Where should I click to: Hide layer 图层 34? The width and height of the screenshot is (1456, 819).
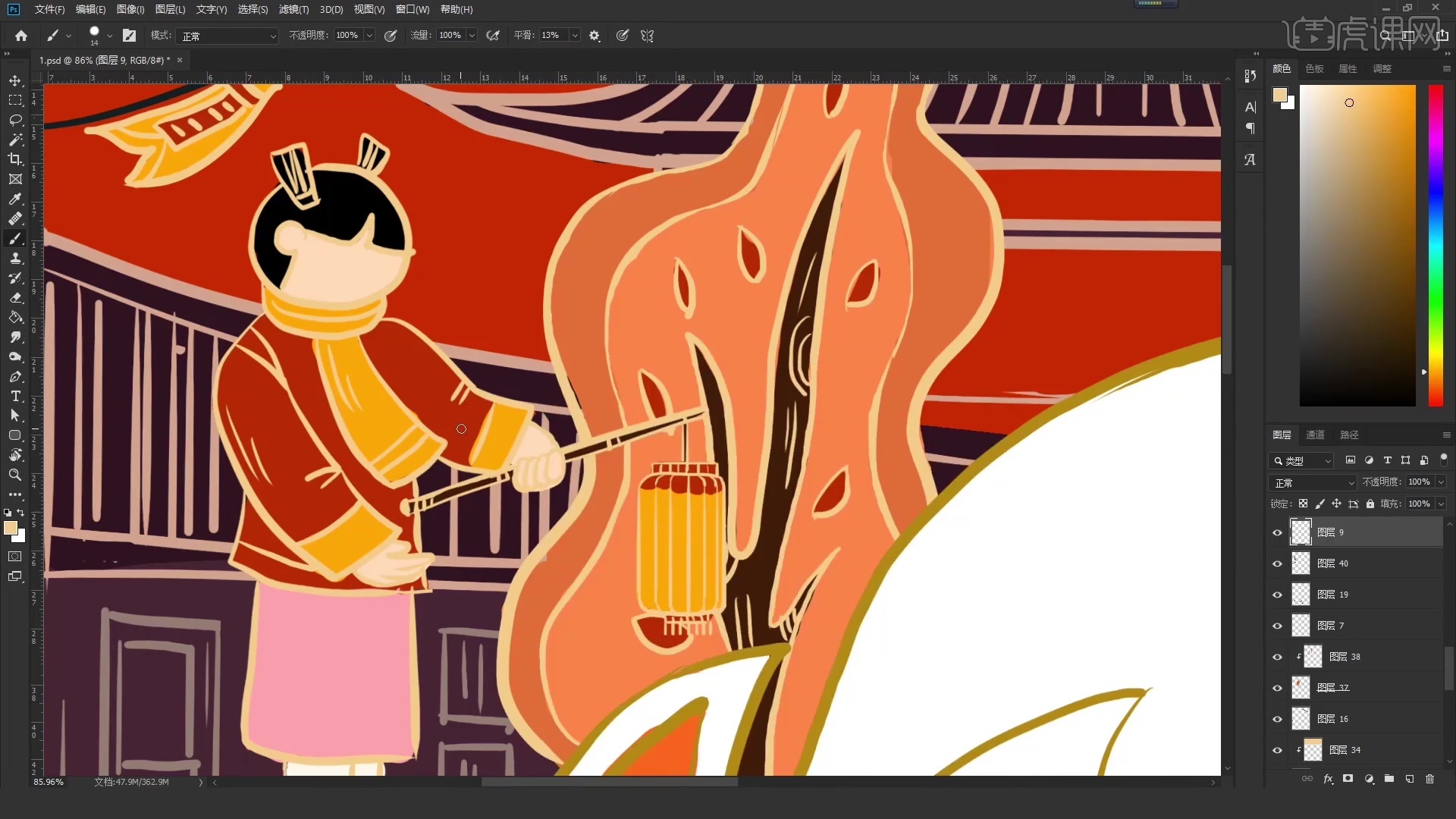click(1277, 750)
